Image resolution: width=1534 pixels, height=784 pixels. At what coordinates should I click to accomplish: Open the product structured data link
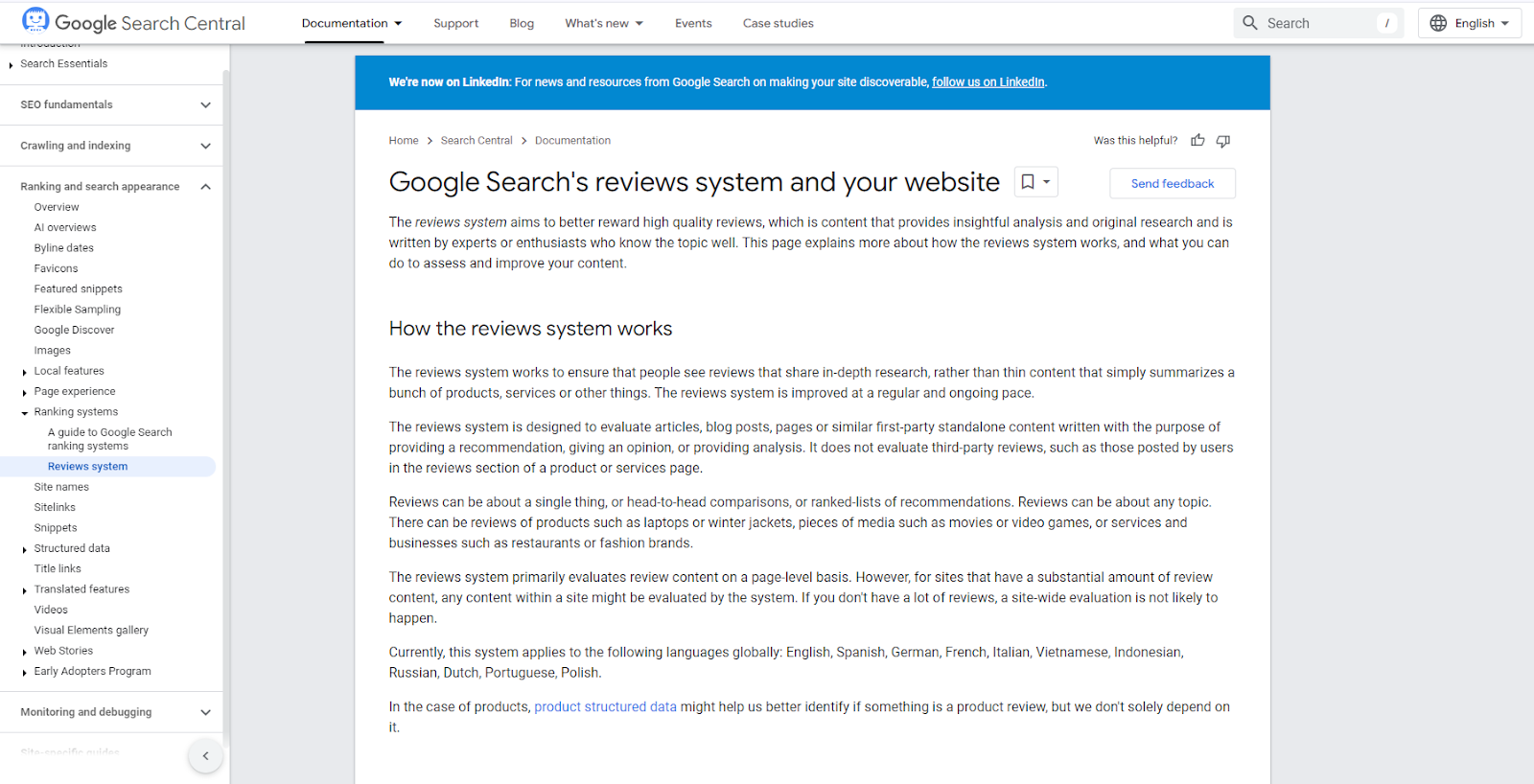coord(605,706)
